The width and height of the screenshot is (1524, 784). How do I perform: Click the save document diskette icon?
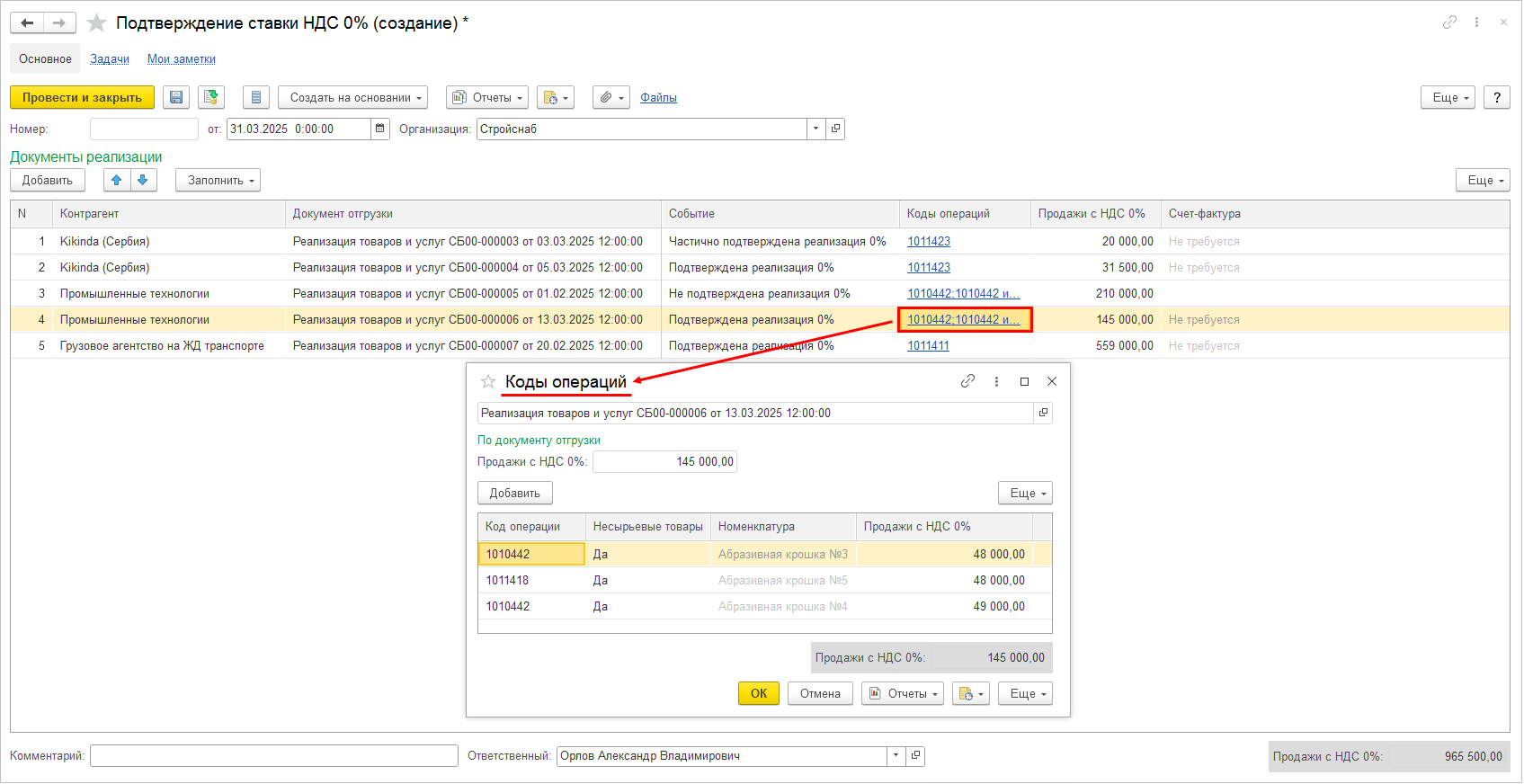click(x=176, y=97)
